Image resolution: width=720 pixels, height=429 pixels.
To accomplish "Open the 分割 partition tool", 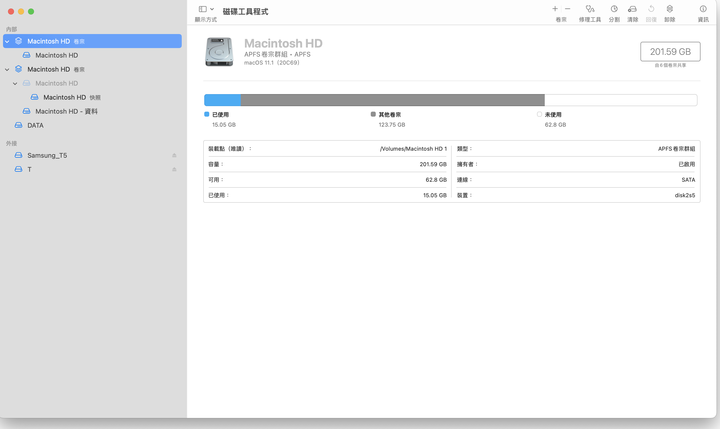I will click(614, 9).
